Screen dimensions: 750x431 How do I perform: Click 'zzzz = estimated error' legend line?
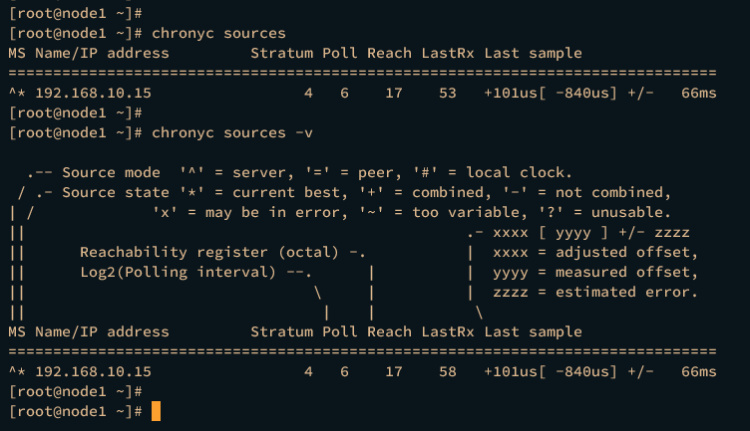click(x=594, y=292)
